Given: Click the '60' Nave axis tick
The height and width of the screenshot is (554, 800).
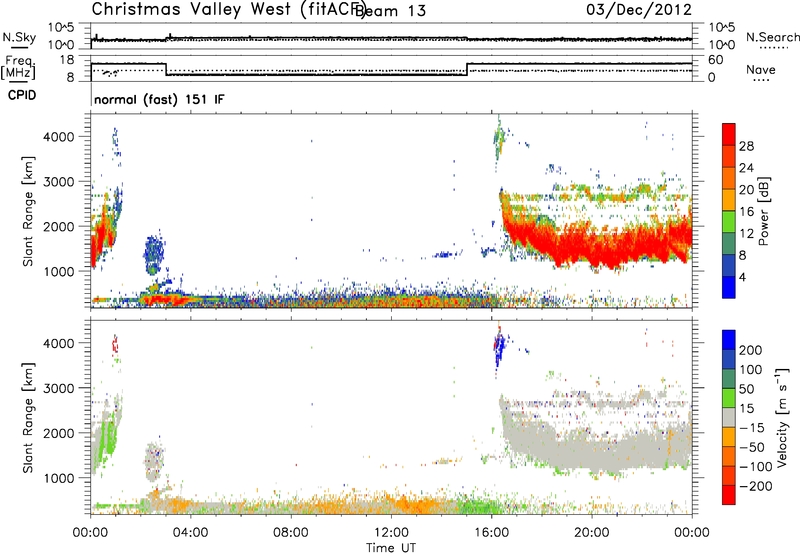Looking at the screenshot, I should click(x=716, y=60).
